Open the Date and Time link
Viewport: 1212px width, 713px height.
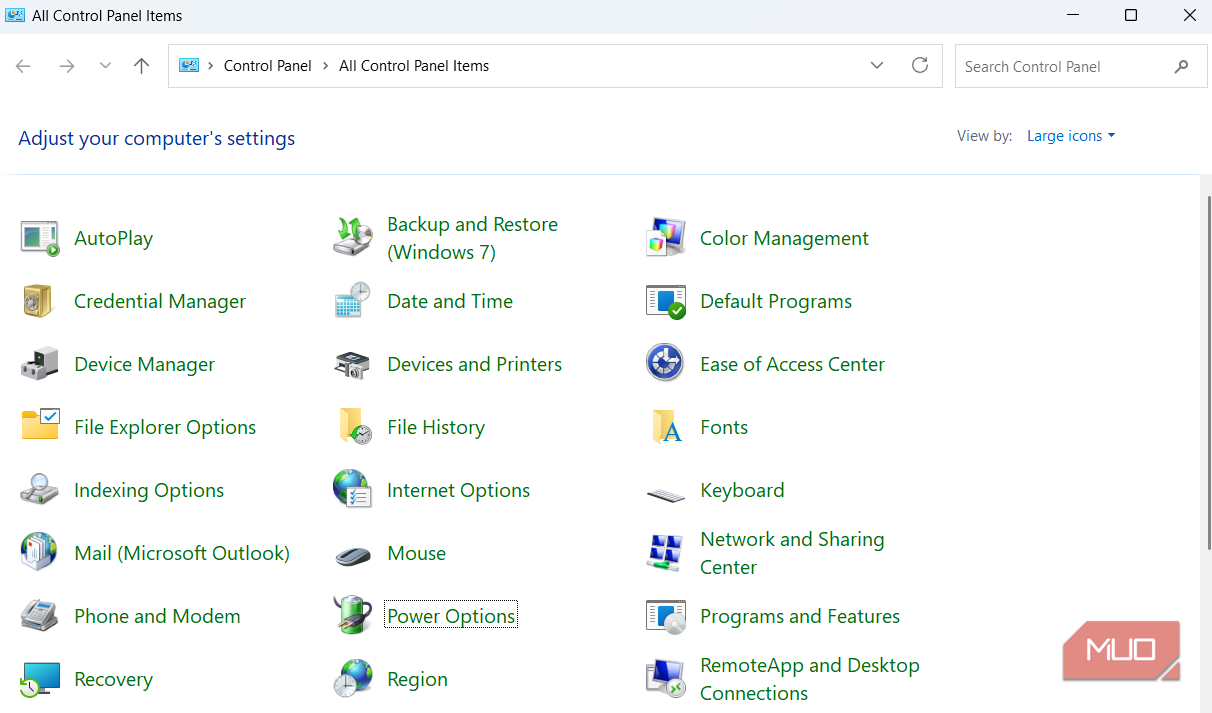point(450,301)
